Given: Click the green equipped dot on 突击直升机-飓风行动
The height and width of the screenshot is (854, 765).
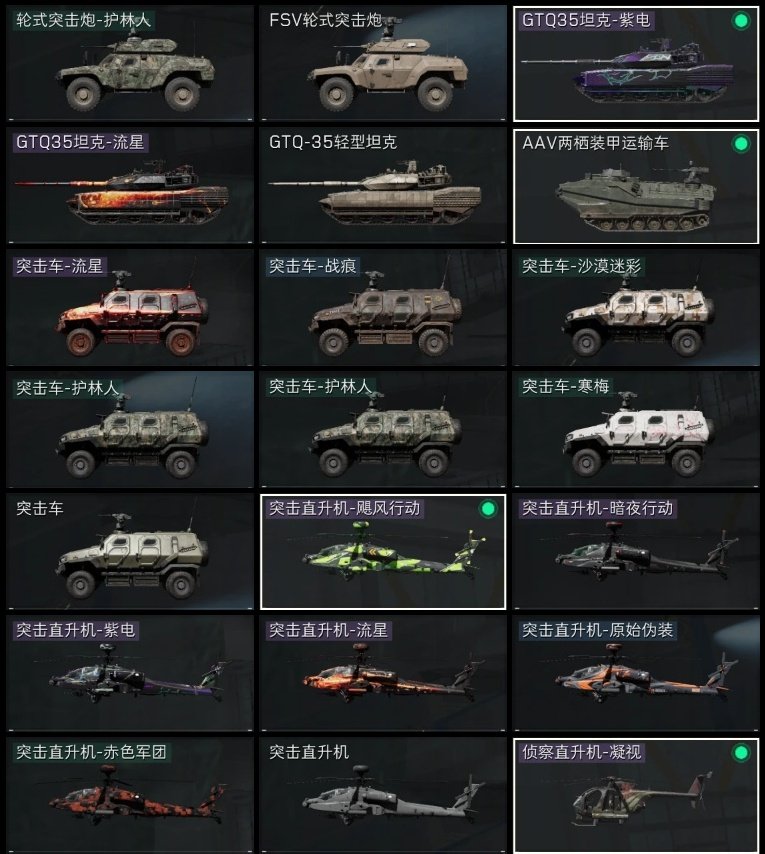Looking at the screenshot, I should click(488, 509).
